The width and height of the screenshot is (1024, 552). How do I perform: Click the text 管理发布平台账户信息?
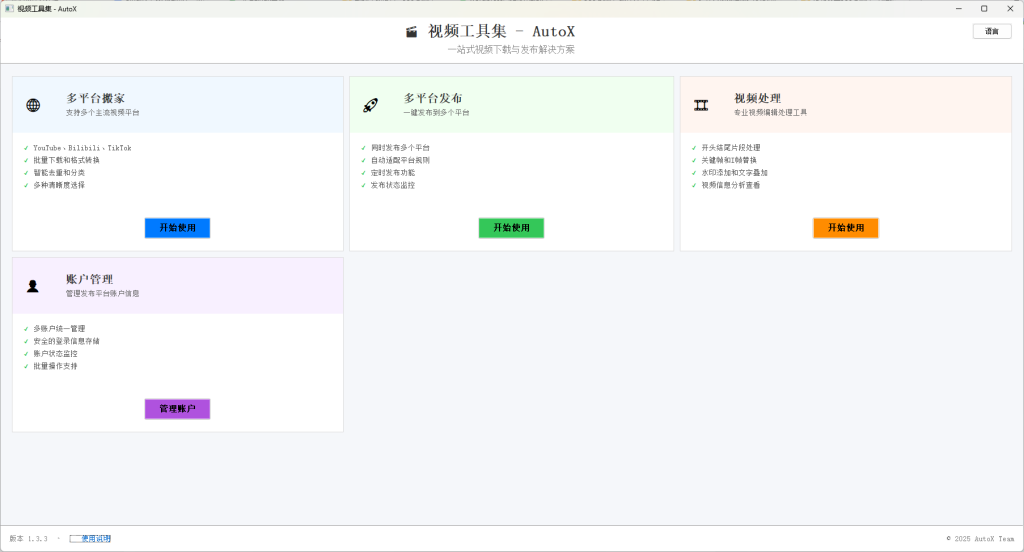pyautogui.click(x=103, y=293)
